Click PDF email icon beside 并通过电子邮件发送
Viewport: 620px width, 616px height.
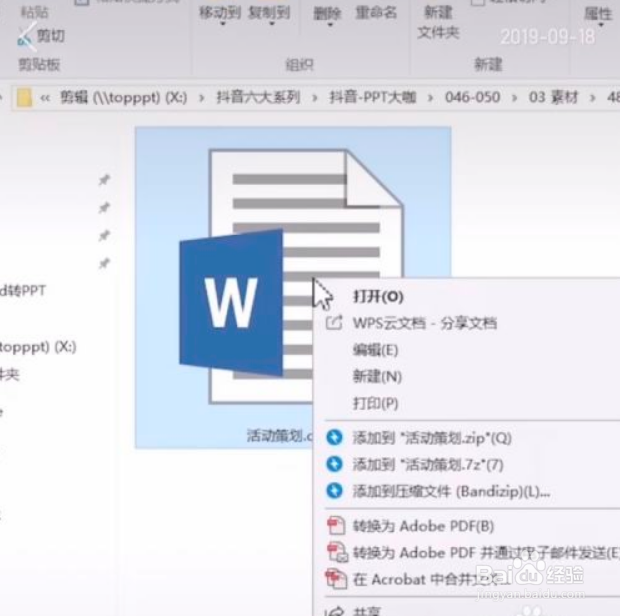tap(337, 552)
